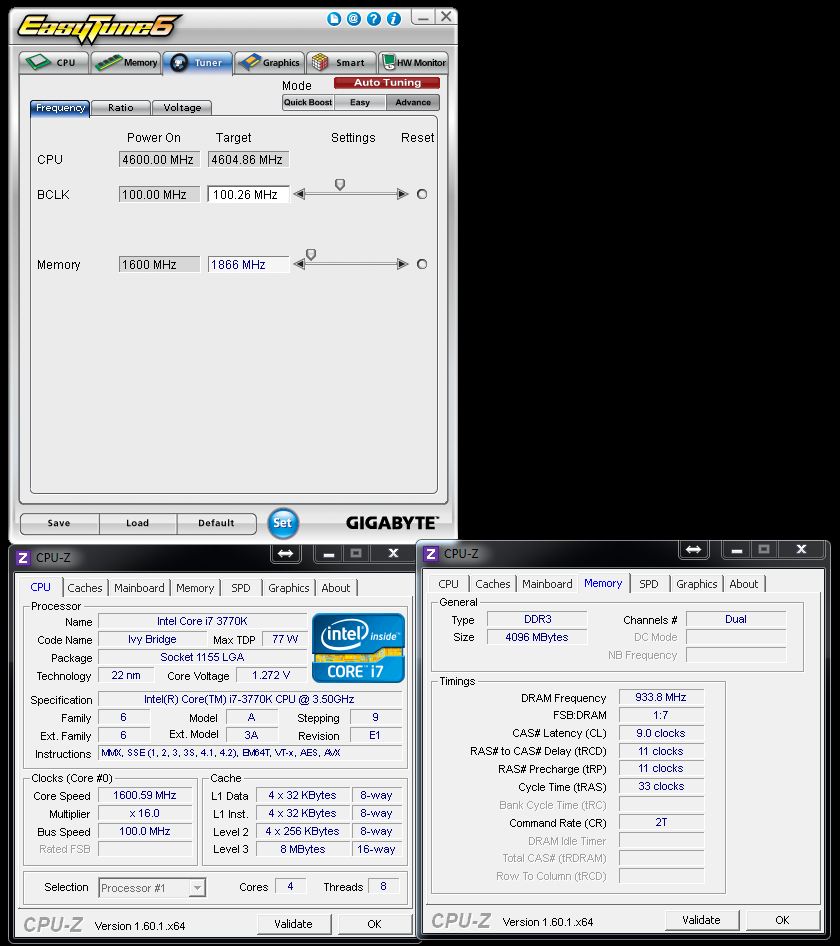Switch to the EasyTune6 Smart tab
Viewport: 840px width, 946px height.
pyautogui.click(x=340, y=62)
